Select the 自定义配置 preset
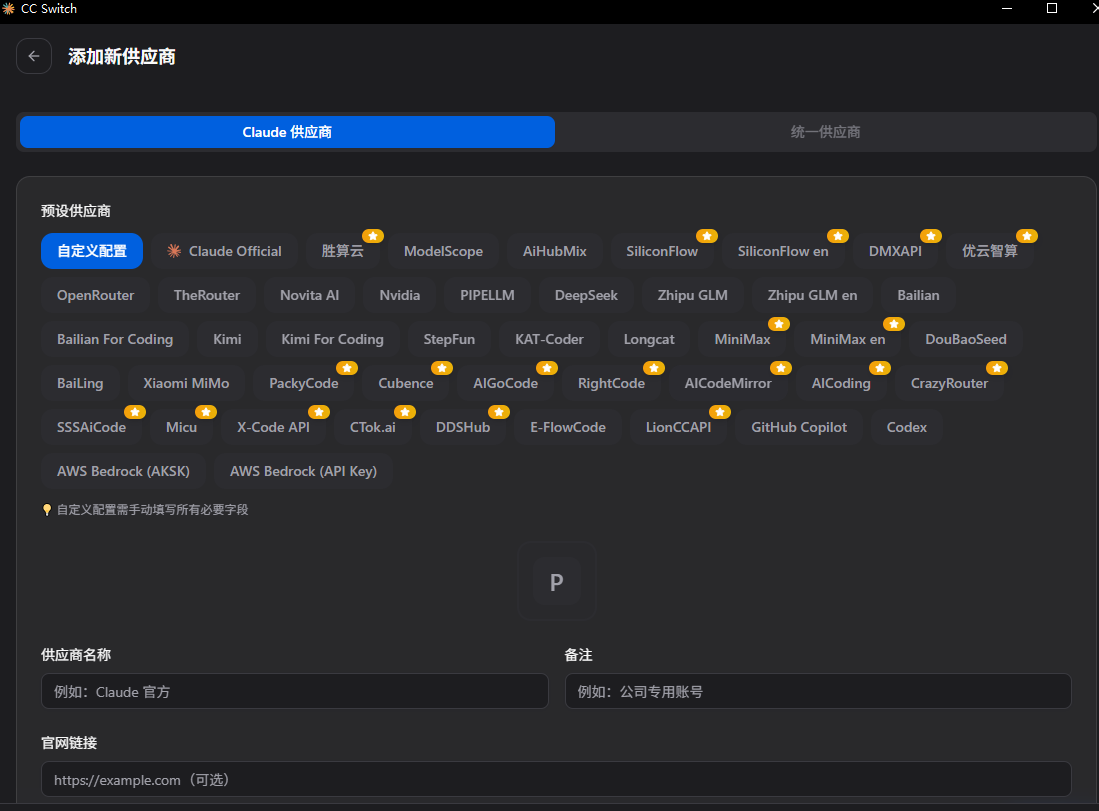This screenshot has height=811, width=1099. point(92,251)
